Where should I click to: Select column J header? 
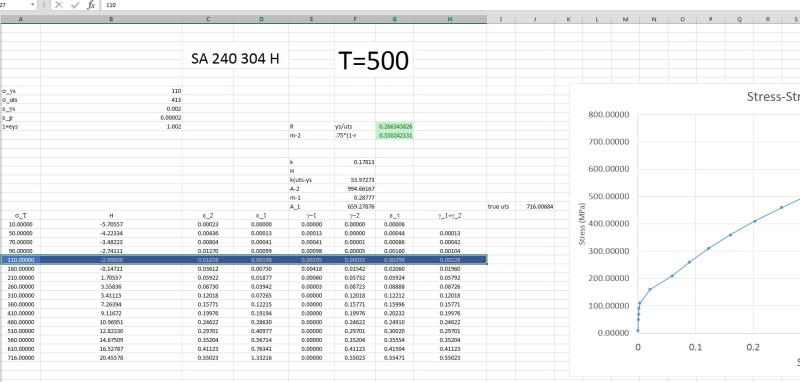click(x=535, y=19)
